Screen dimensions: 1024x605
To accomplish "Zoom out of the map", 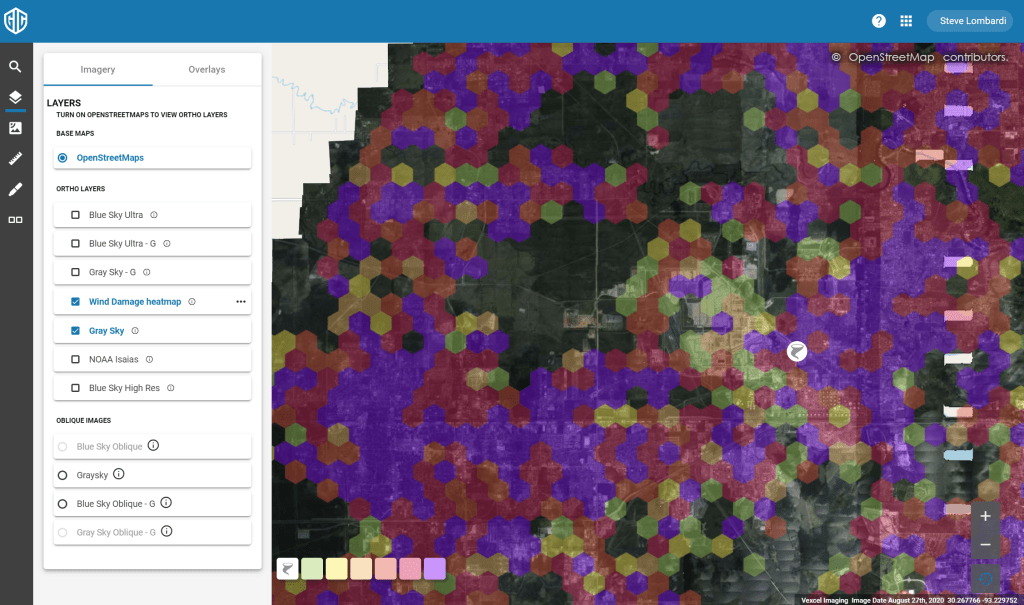I will tap(985, 545).
